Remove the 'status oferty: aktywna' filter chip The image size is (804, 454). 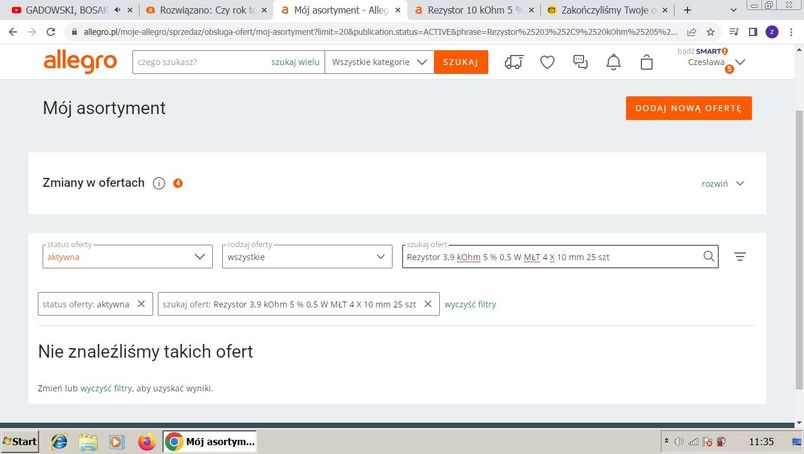tap(141, 304)
